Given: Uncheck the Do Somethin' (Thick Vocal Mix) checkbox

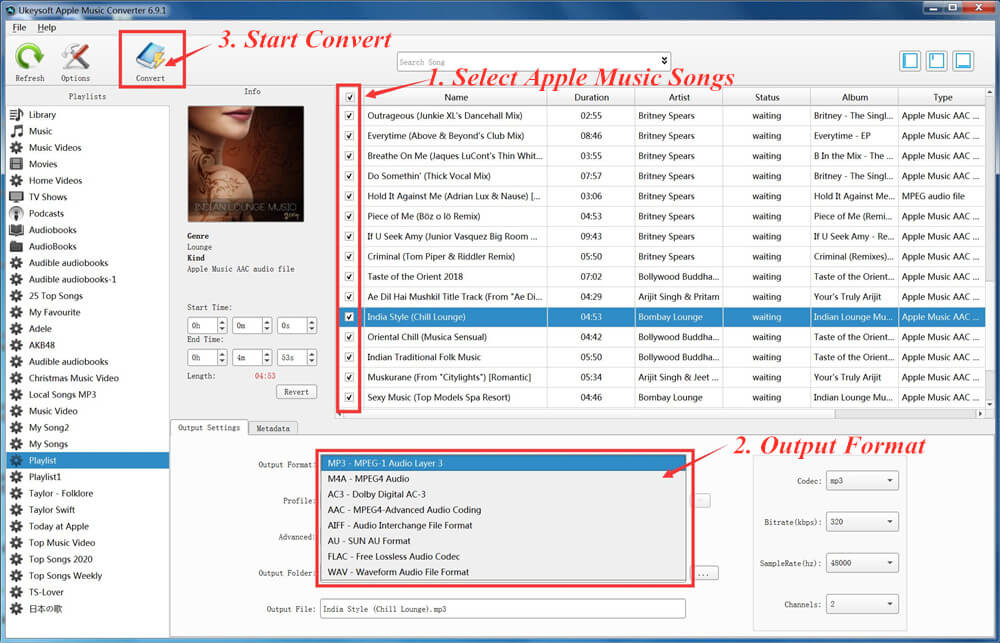Looking at the screenshot, I should click(349, 176).
